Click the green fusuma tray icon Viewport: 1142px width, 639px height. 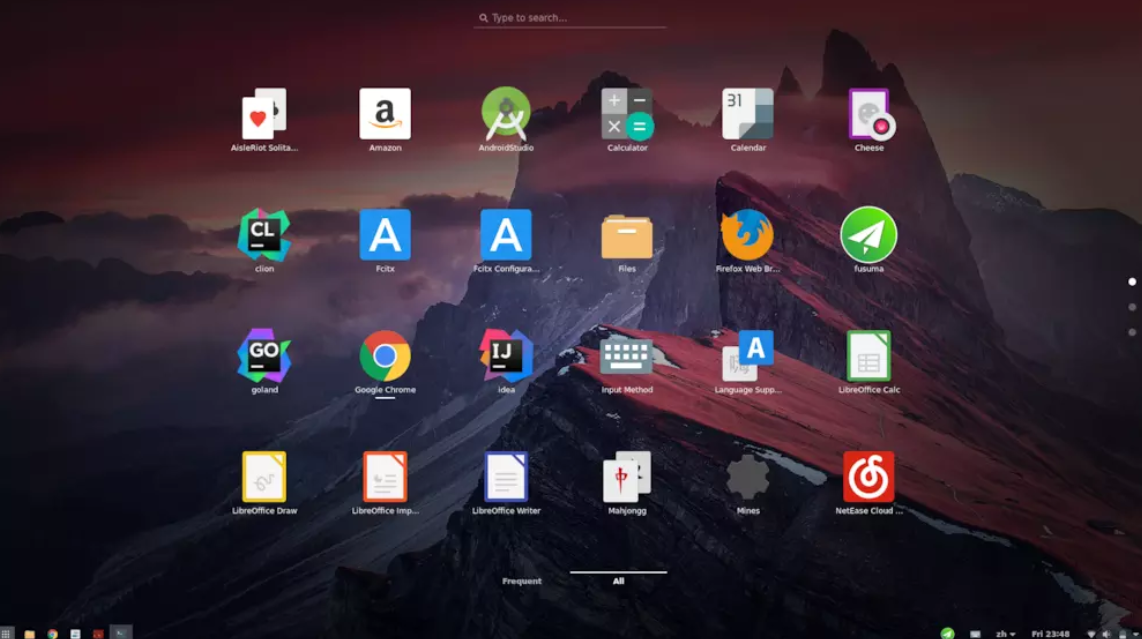(x=947, y=633)
